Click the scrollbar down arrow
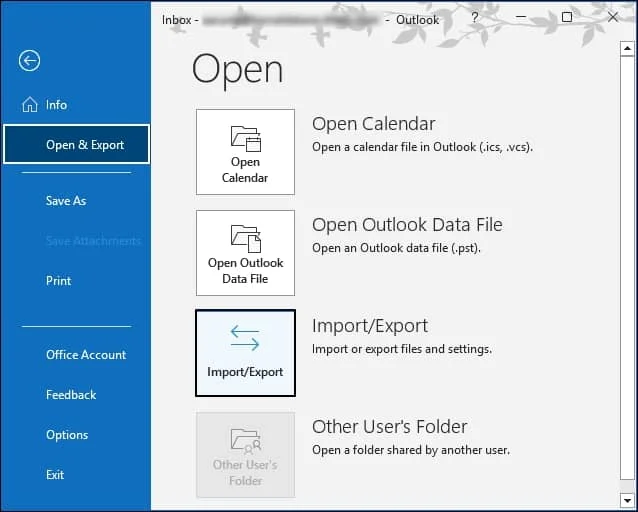The height and width of the screenshot is (512, 638). pyautogui.click(x=627, y=500)
